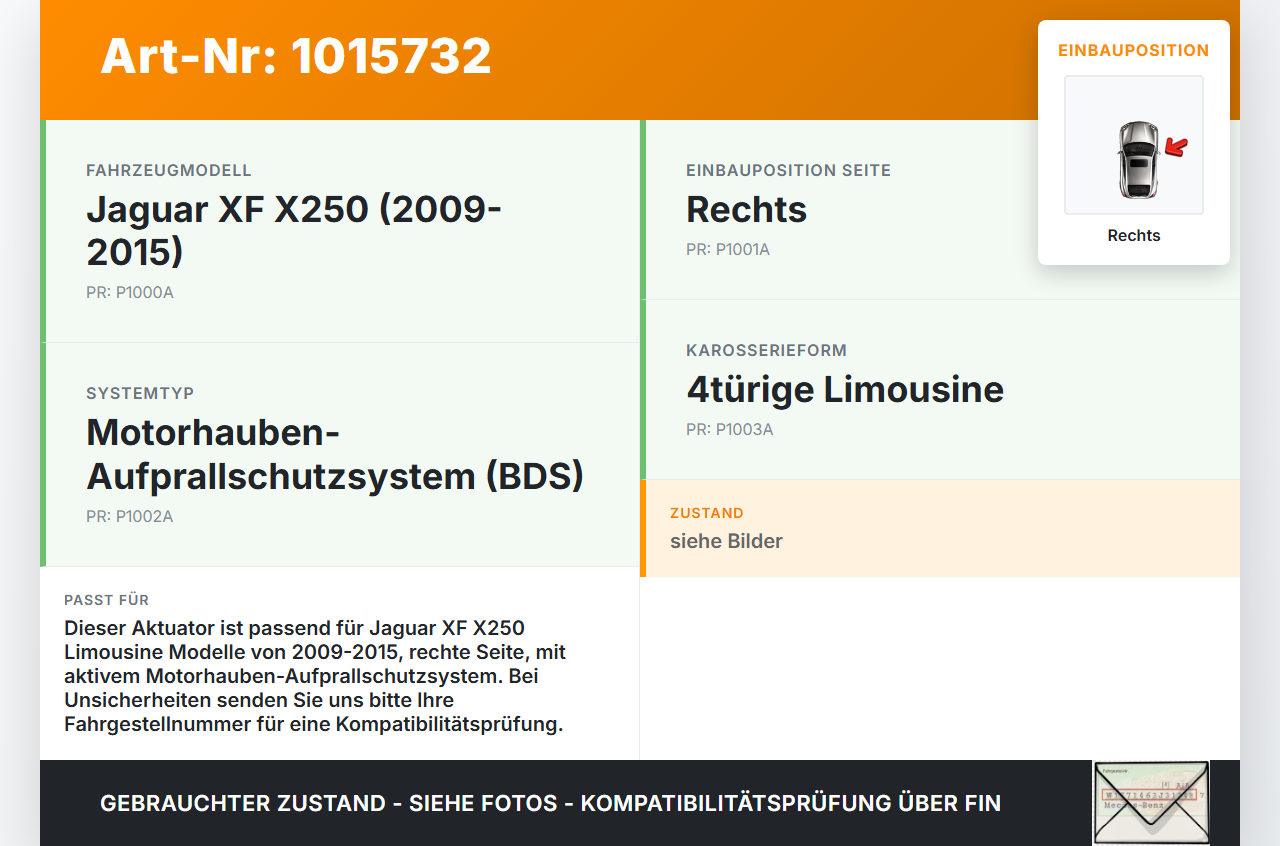
Task: Click the orange accent bar beside ZUSTAND
Action: (643, 528)
